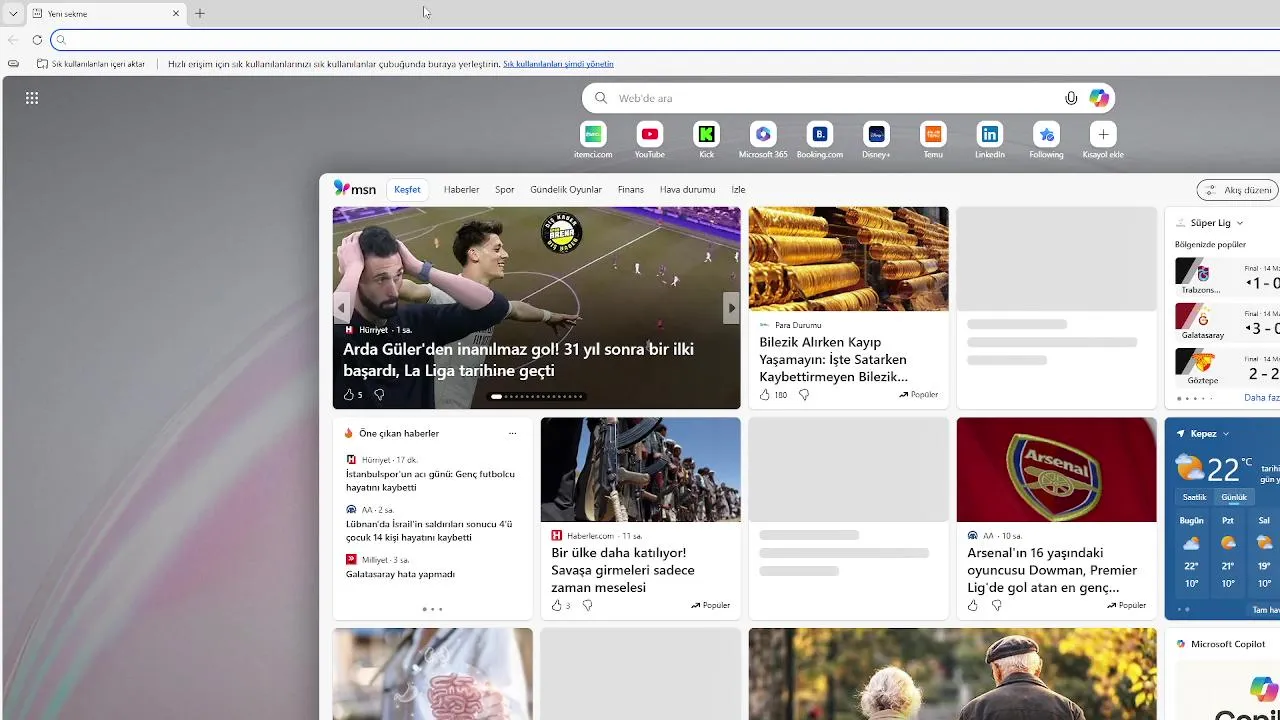Open the Temu shortcut tile
The width and height of the screenshot is (1280, 720).
pyautogui.click(x=933, y=140)
